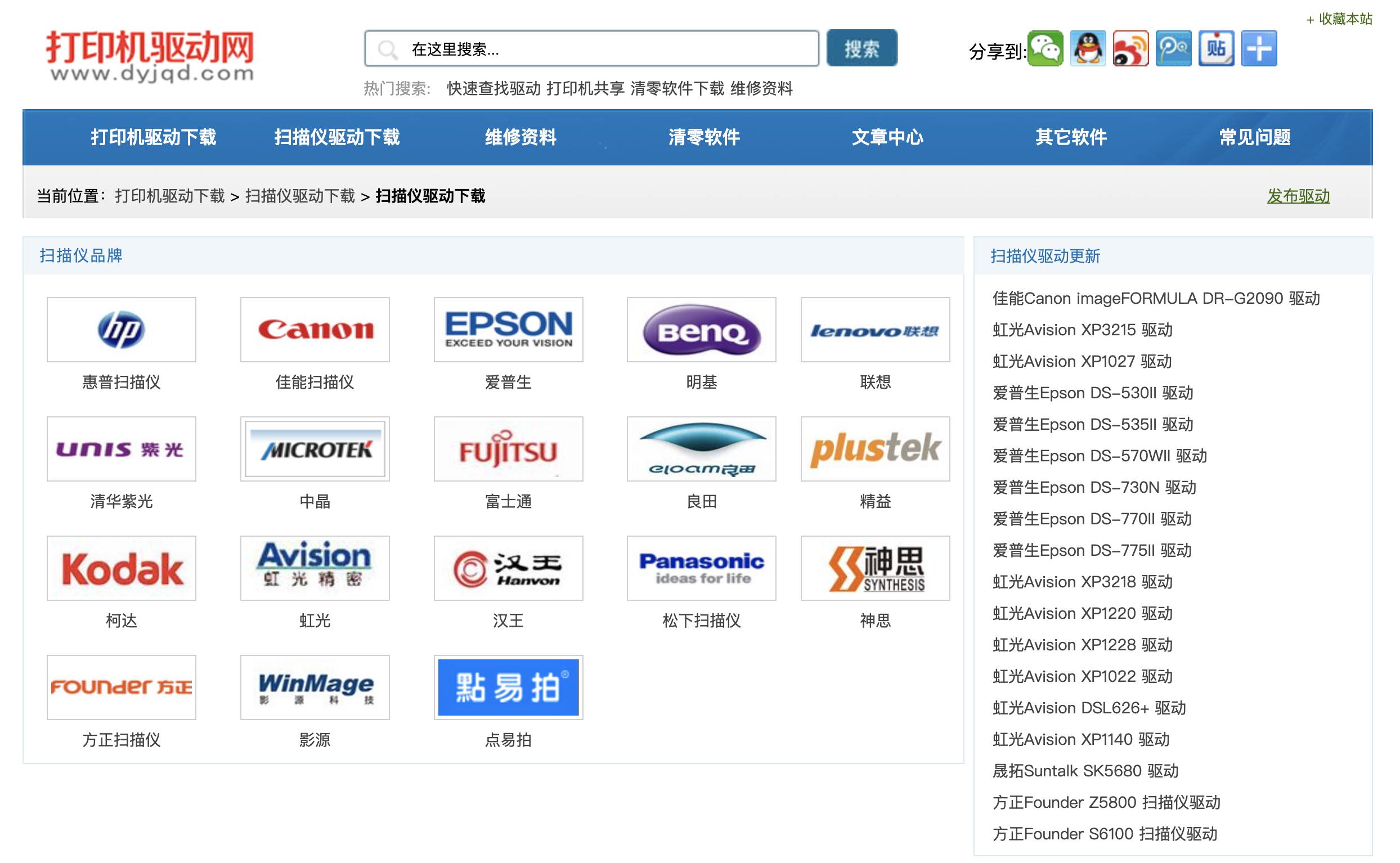Select hot search 维修资料
Viewport: 1400px width, 863px height.
pyautogui.click(x=762, y=88)
